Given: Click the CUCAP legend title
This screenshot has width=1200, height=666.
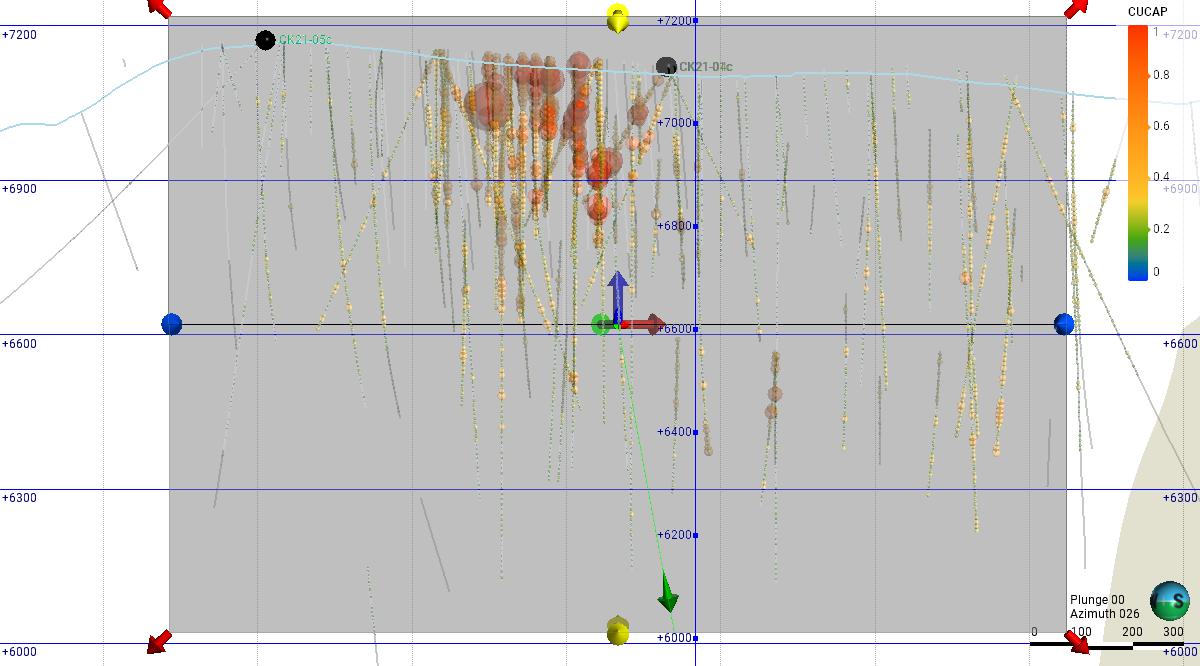Looking at the screenshot, I should [1147, 11].
